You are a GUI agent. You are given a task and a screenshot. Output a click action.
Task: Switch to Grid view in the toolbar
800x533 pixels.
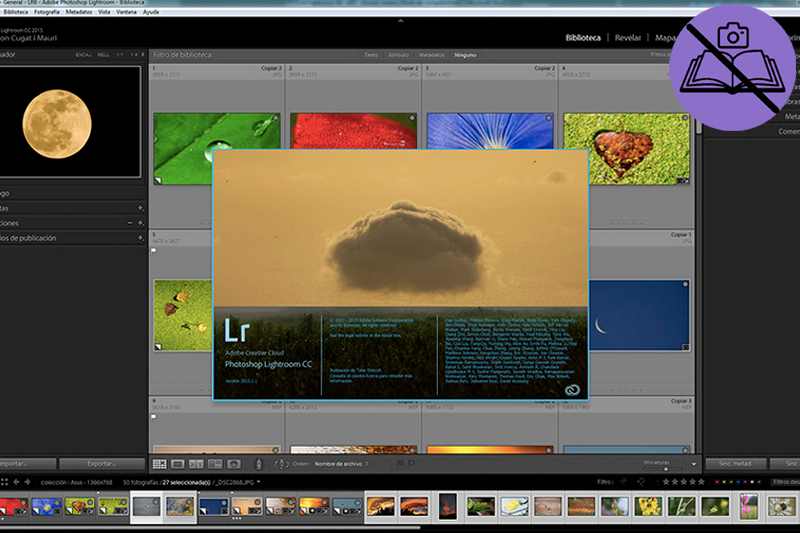pos(159,464)
